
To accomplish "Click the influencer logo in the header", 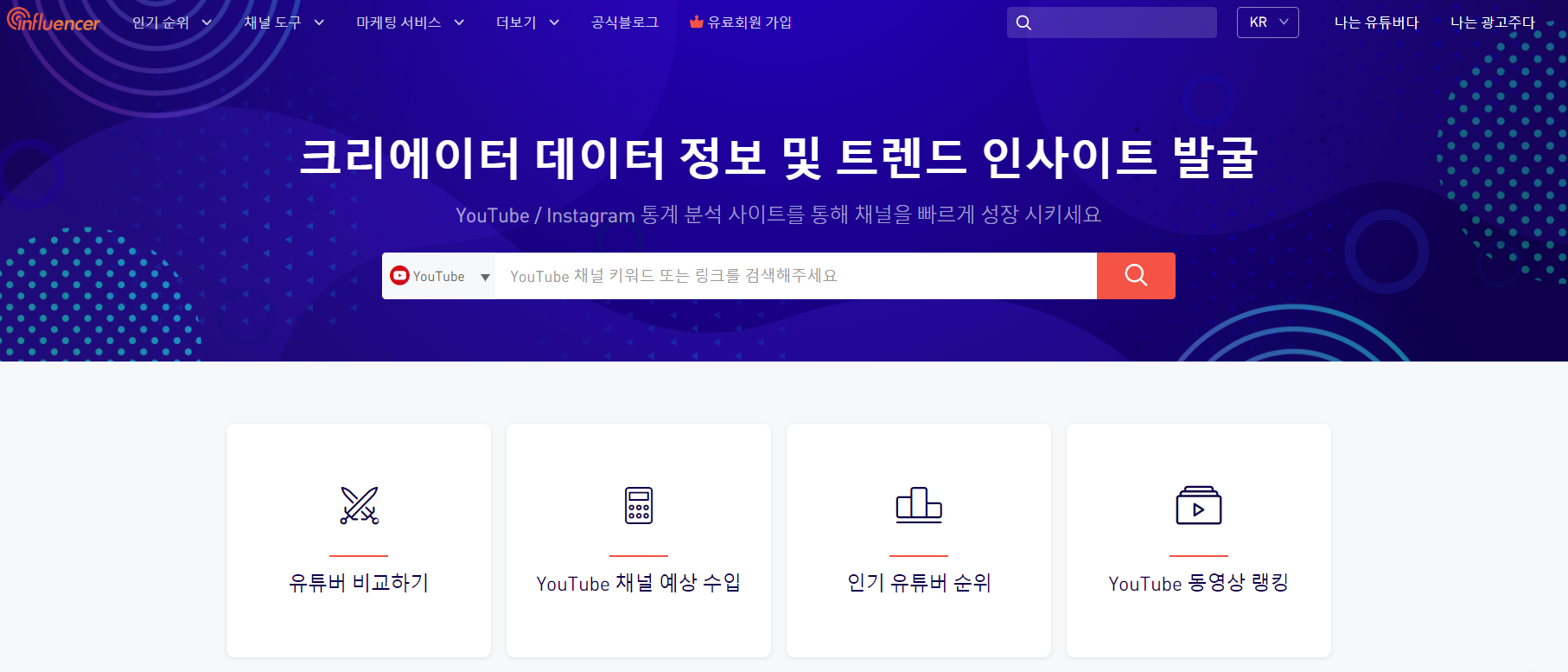I will point(54,21).
